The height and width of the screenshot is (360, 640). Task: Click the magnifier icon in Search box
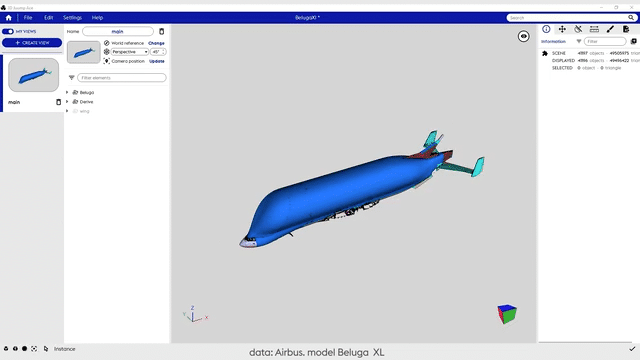click(x=631, y=18)
